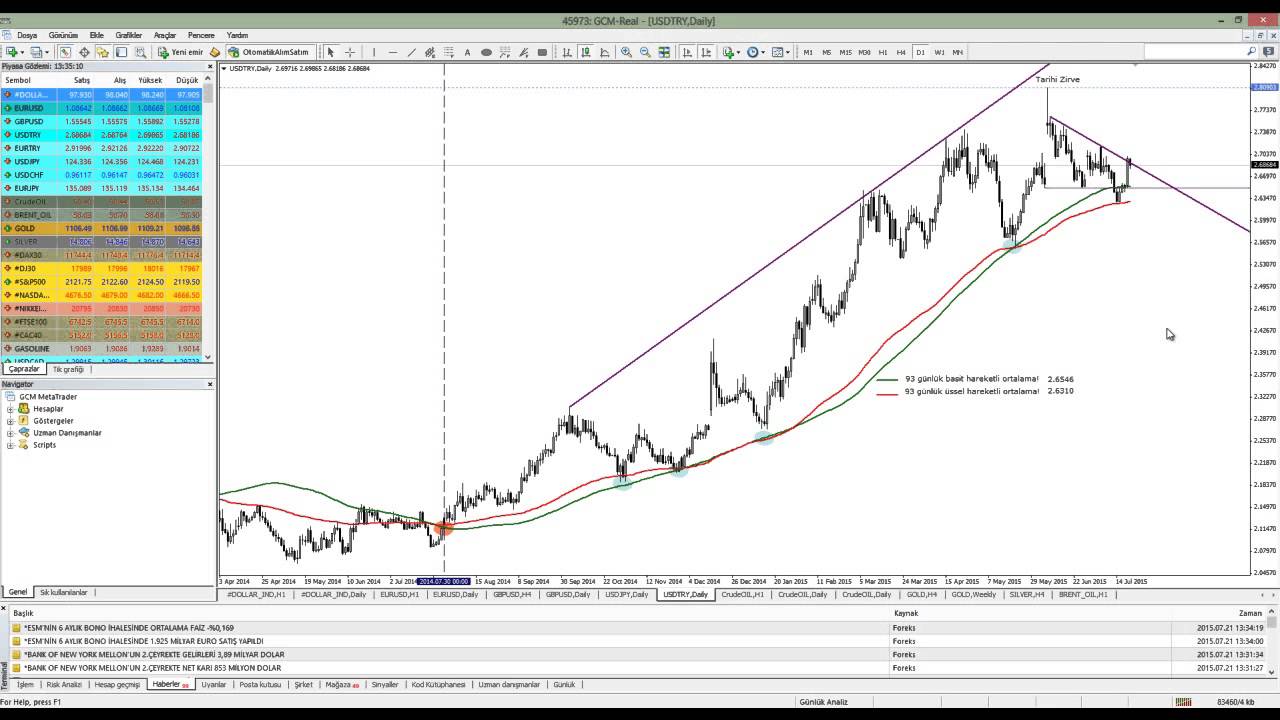Toggle the OtomatikAlımSatım button

pos(271,52)
